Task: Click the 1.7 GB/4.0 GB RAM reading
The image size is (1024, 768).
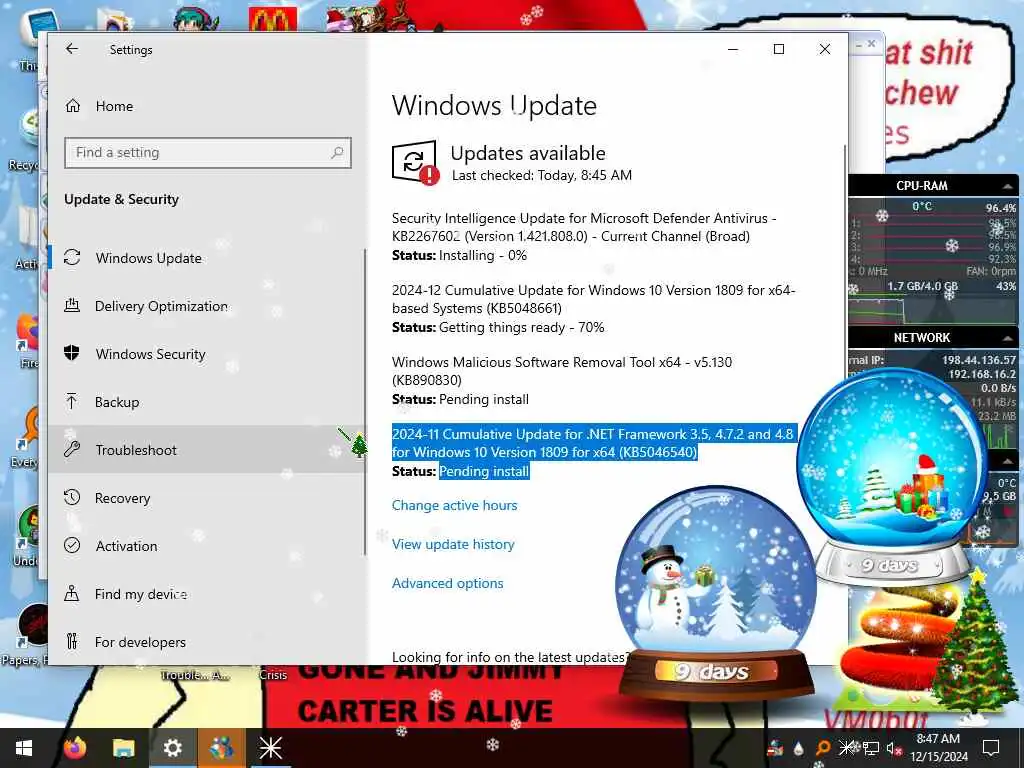Action: coord(921,287)
